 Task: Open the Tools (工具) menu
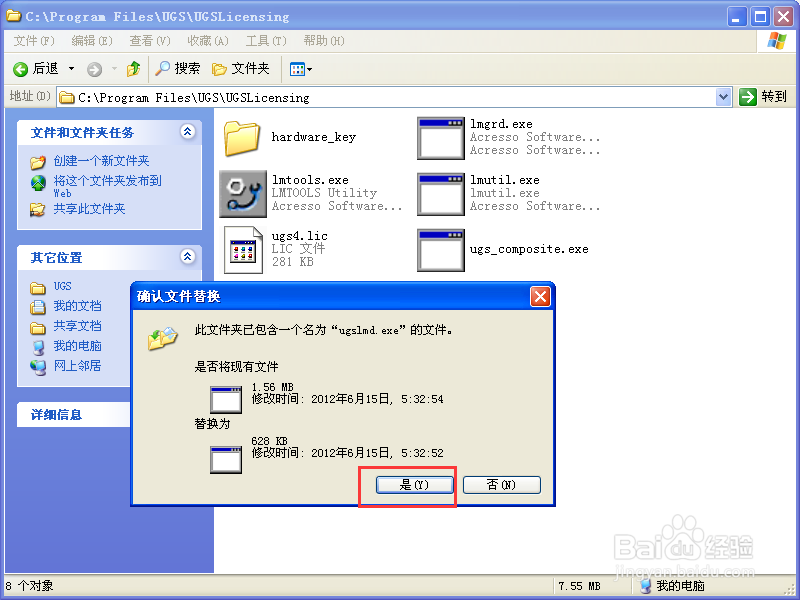[x=266, y=41]
